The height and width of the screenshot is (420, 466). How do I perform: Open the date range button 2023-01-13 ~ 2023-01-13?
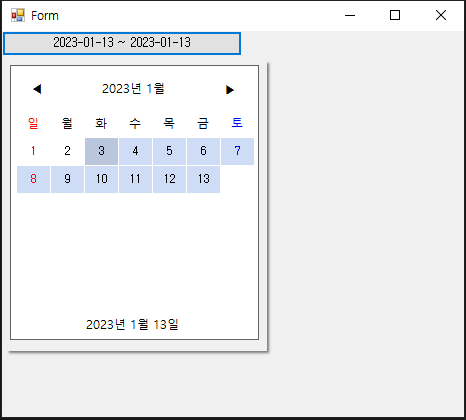pyautogui.click(x=122, y=43)
